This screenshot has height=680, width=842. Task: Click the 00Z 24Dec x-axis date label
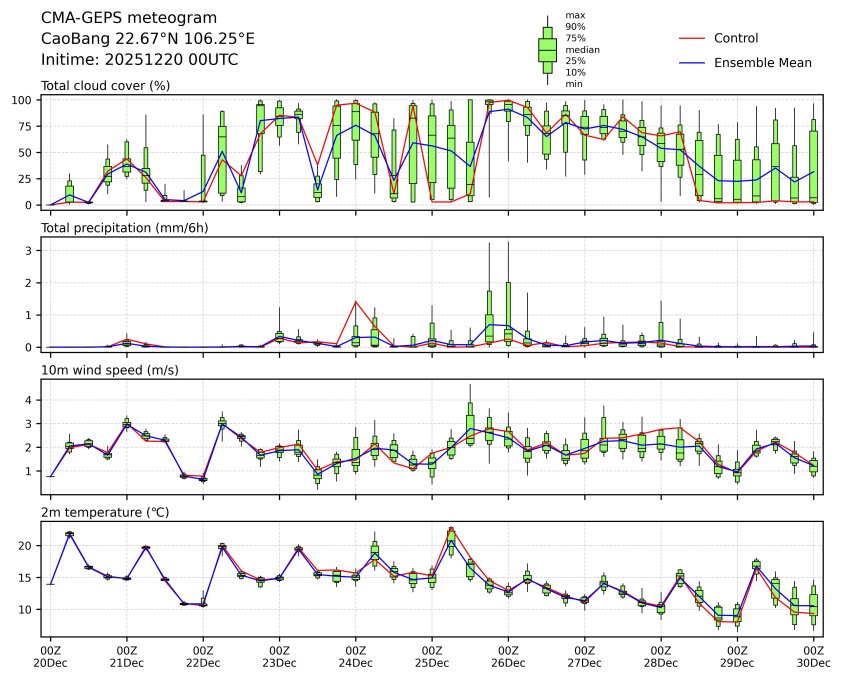click(x=356, y=656)
